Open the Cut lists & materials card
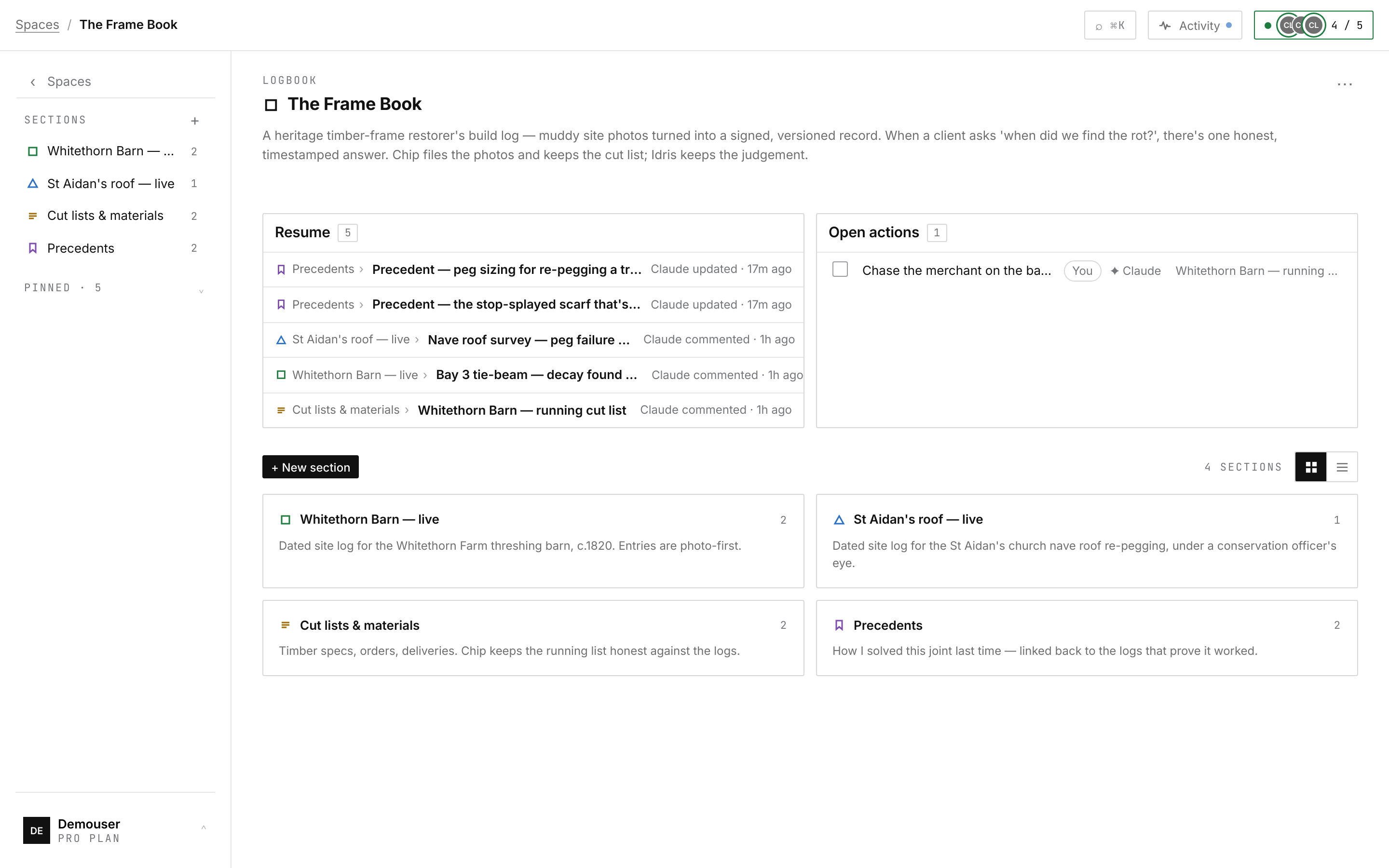This screenshot has height=868, width=1389. (x=533, y=638)
